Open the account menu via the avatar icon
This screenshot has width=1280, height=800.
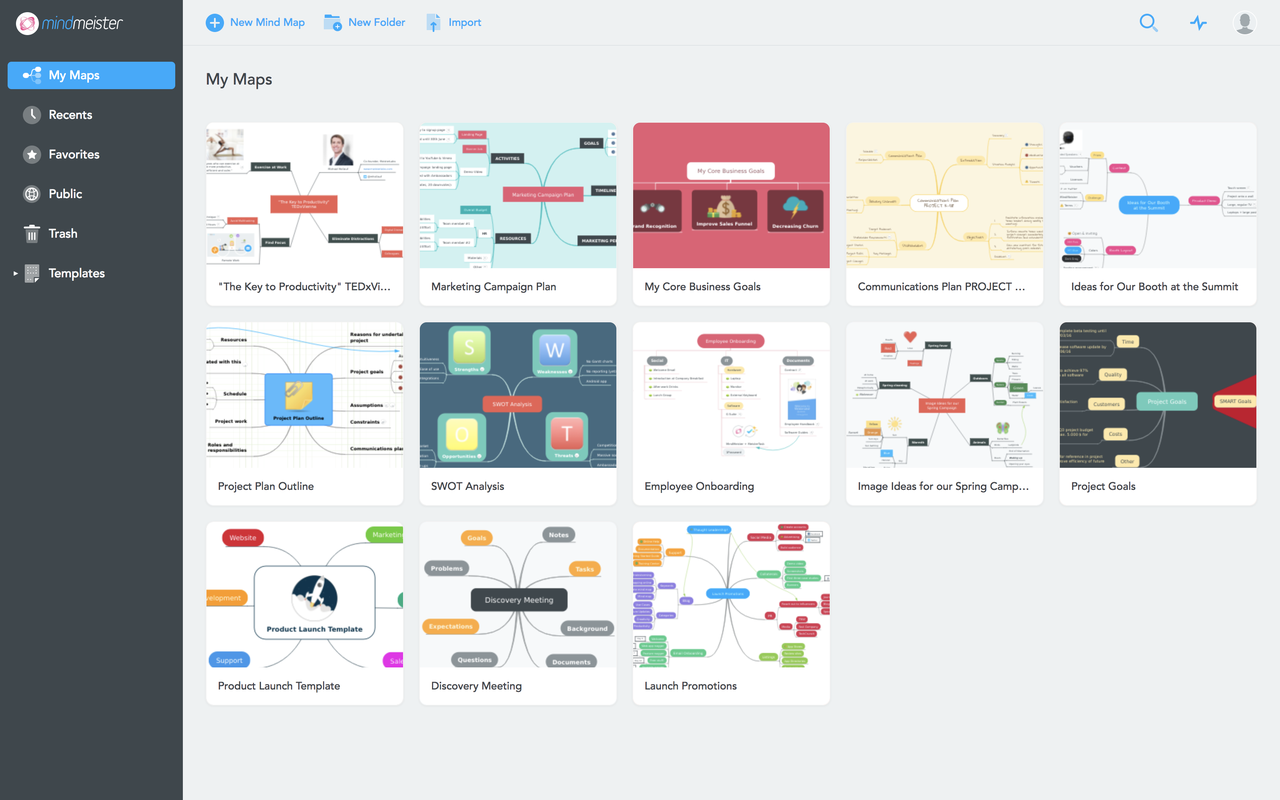pos(1244,22)
